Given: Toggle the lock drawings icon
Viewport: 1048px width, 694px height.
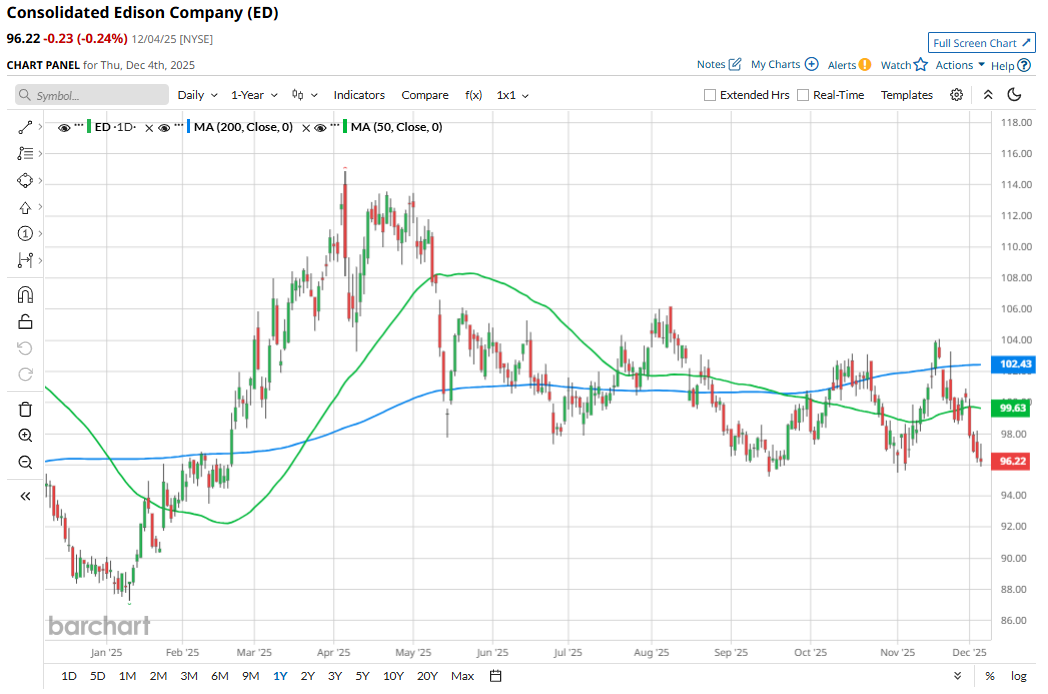Looking at the screenshot, I should [x=25, y=322].
